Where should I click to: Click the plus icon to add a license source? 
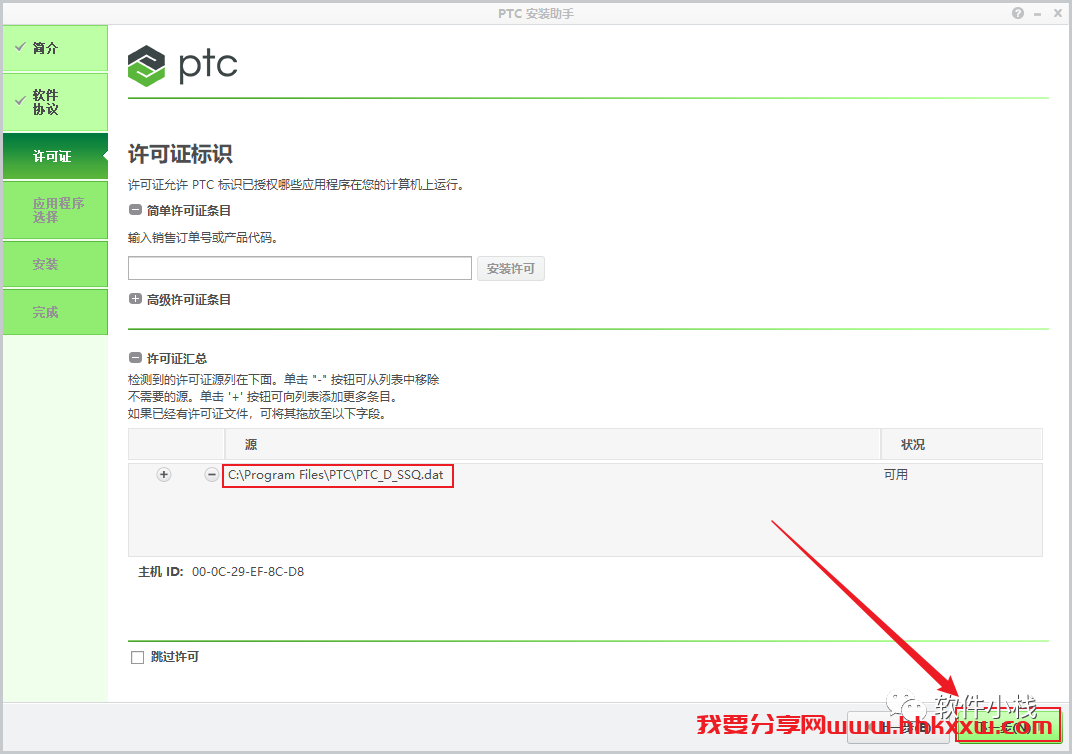164,474
